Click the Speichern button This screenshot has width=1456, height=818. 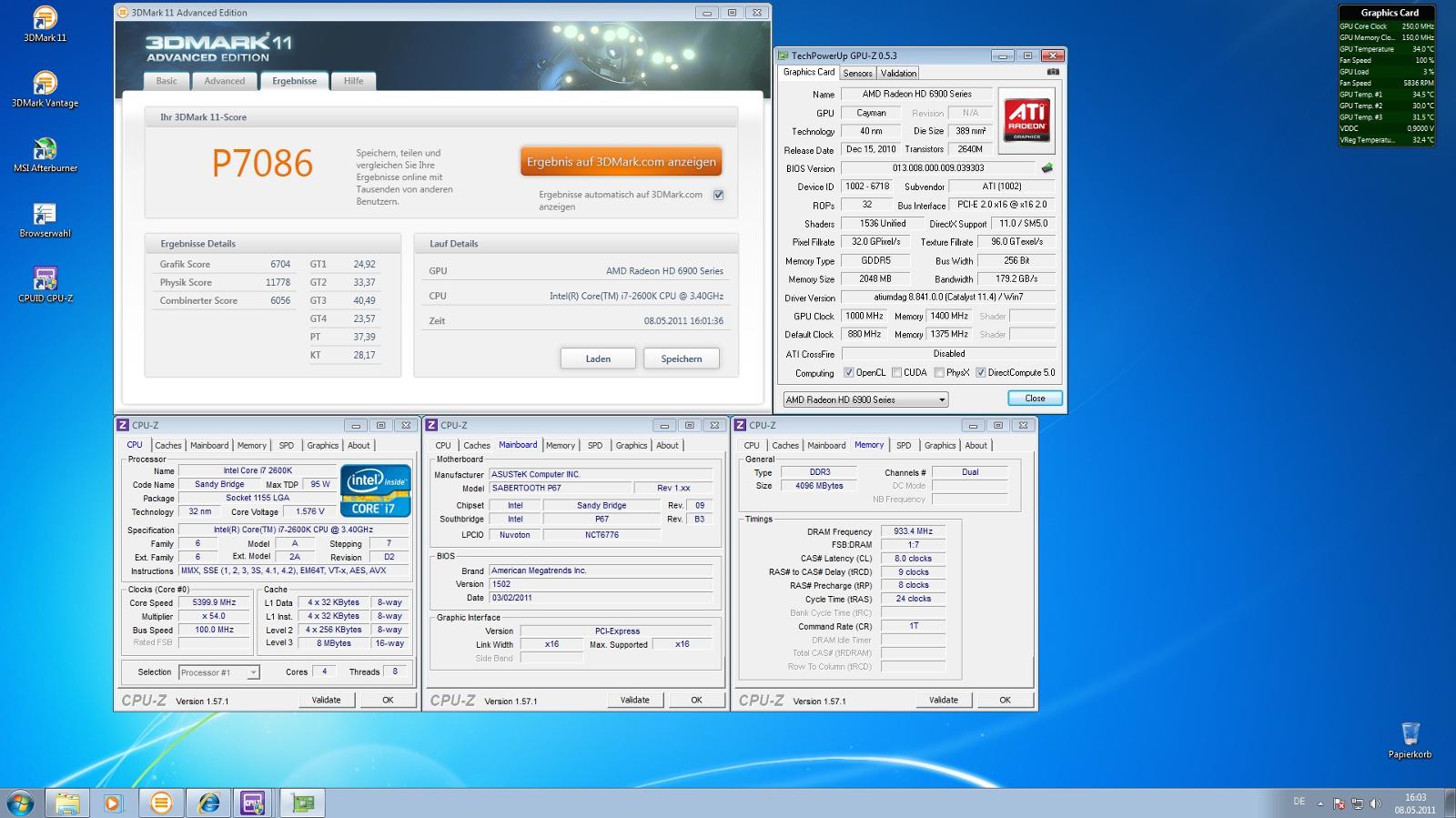[x=682, y=359]
